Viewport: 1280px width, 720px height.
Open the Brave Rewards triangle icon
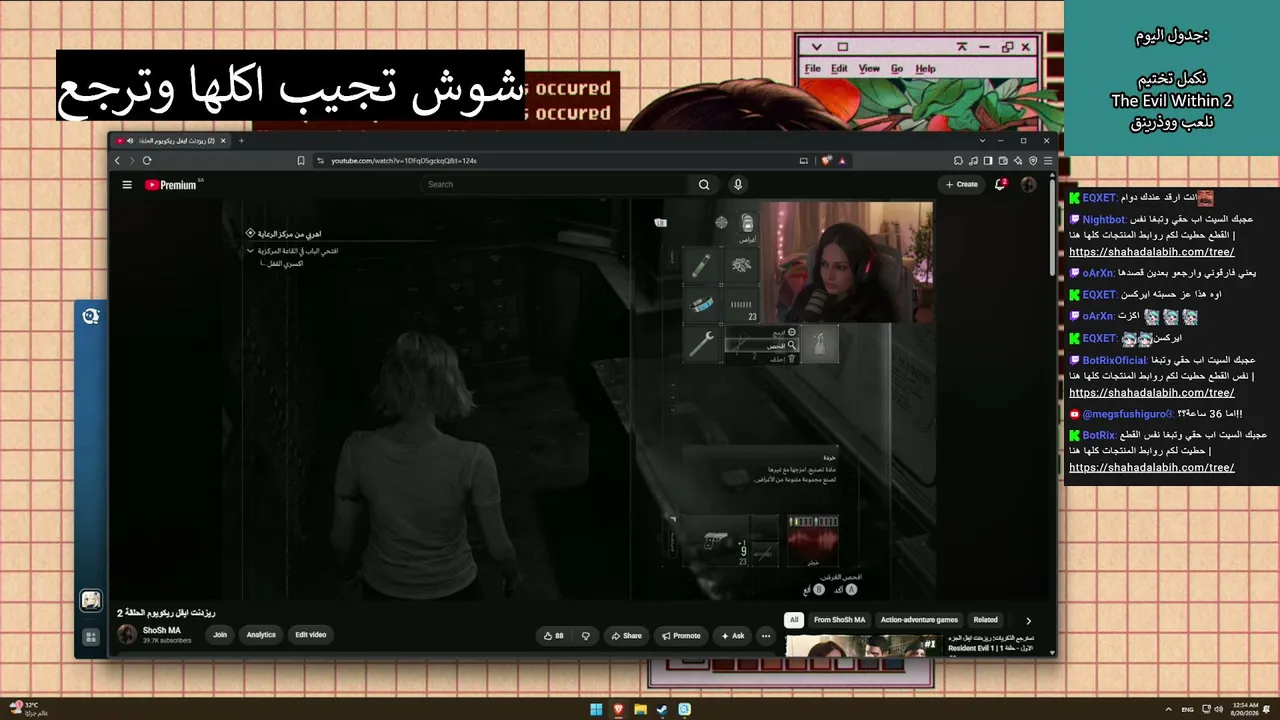click(x=842, y=160)
